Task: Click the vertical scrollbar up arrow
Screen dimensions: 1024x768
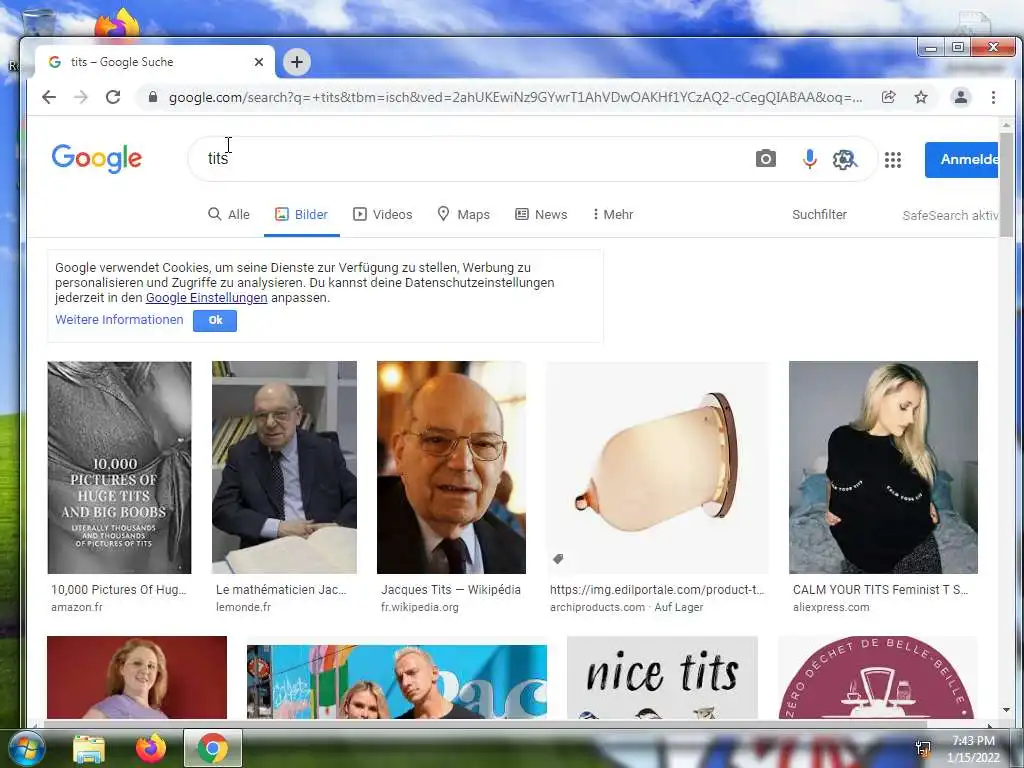Action: click(x=1006, y=125)
